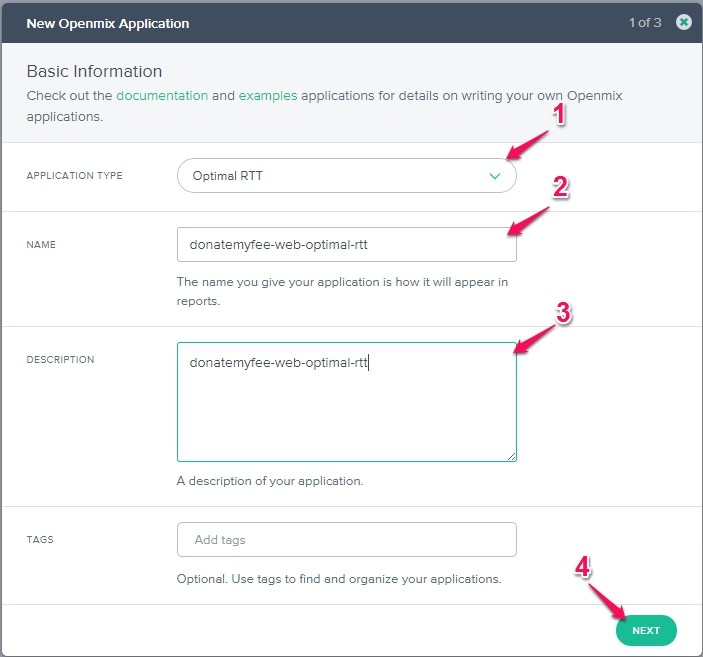Open the documentation link
703x657 pixels.
(x=162, y=96)
